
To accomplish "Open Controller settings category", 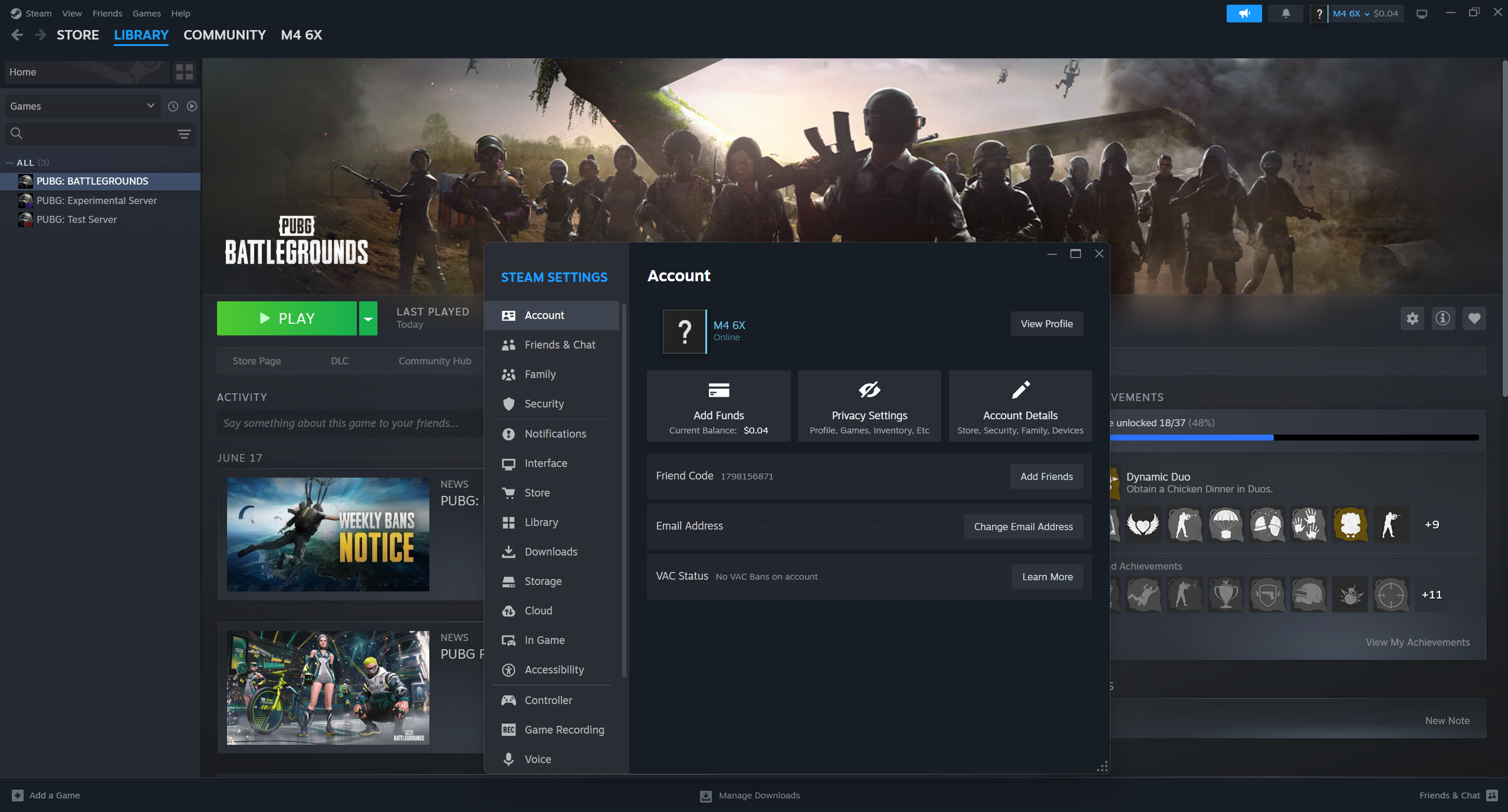I will tap(551, 701).
